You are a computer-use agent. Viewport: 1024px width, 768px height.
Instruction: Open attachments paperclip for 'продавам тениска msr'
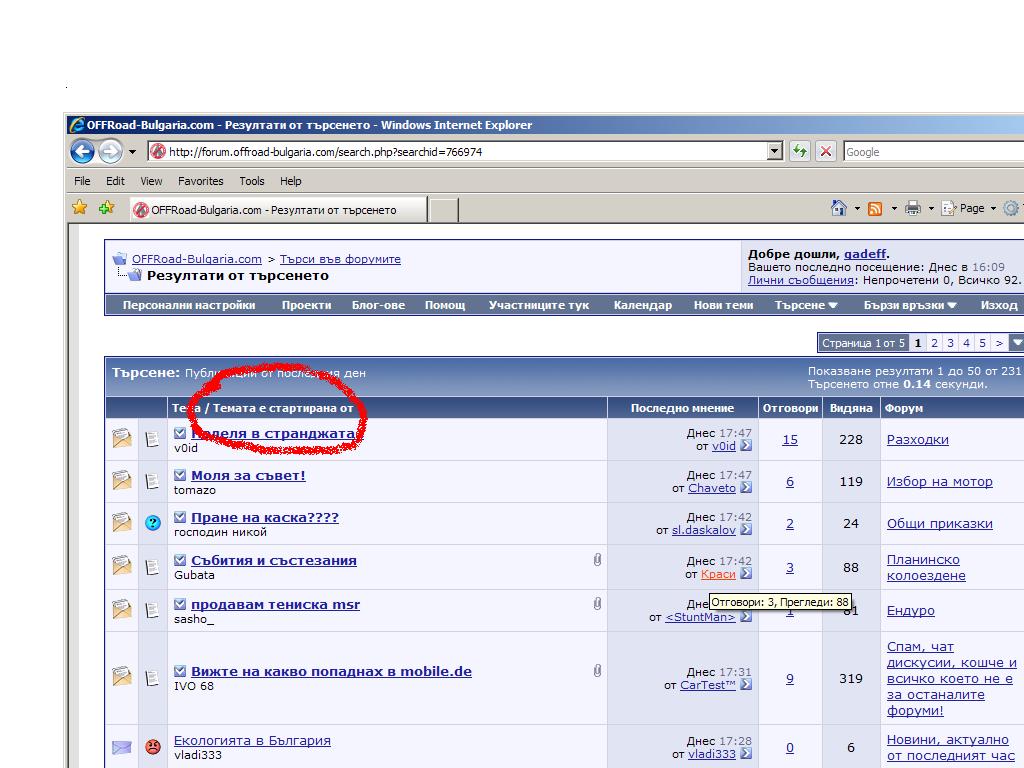tap(597, 603)
